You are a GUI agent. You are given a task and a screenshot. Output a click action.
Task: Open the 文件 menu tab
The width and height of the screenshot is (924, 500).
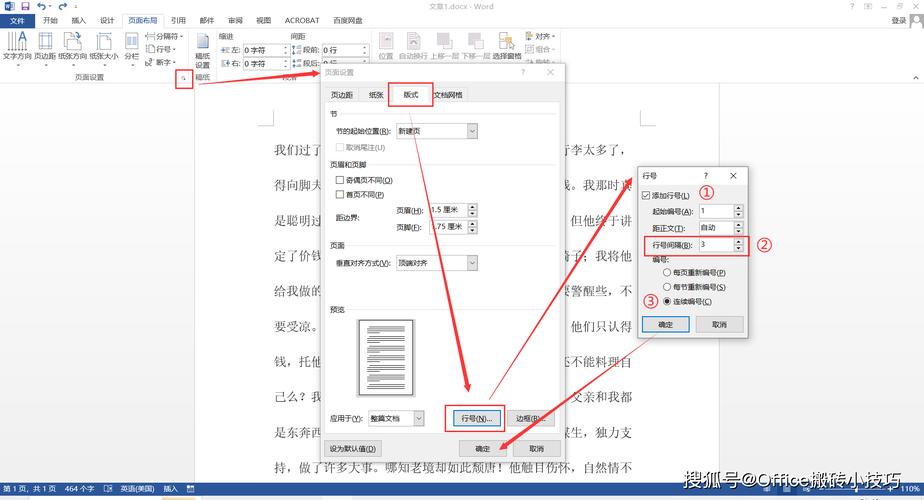click(x=17, y=21)
